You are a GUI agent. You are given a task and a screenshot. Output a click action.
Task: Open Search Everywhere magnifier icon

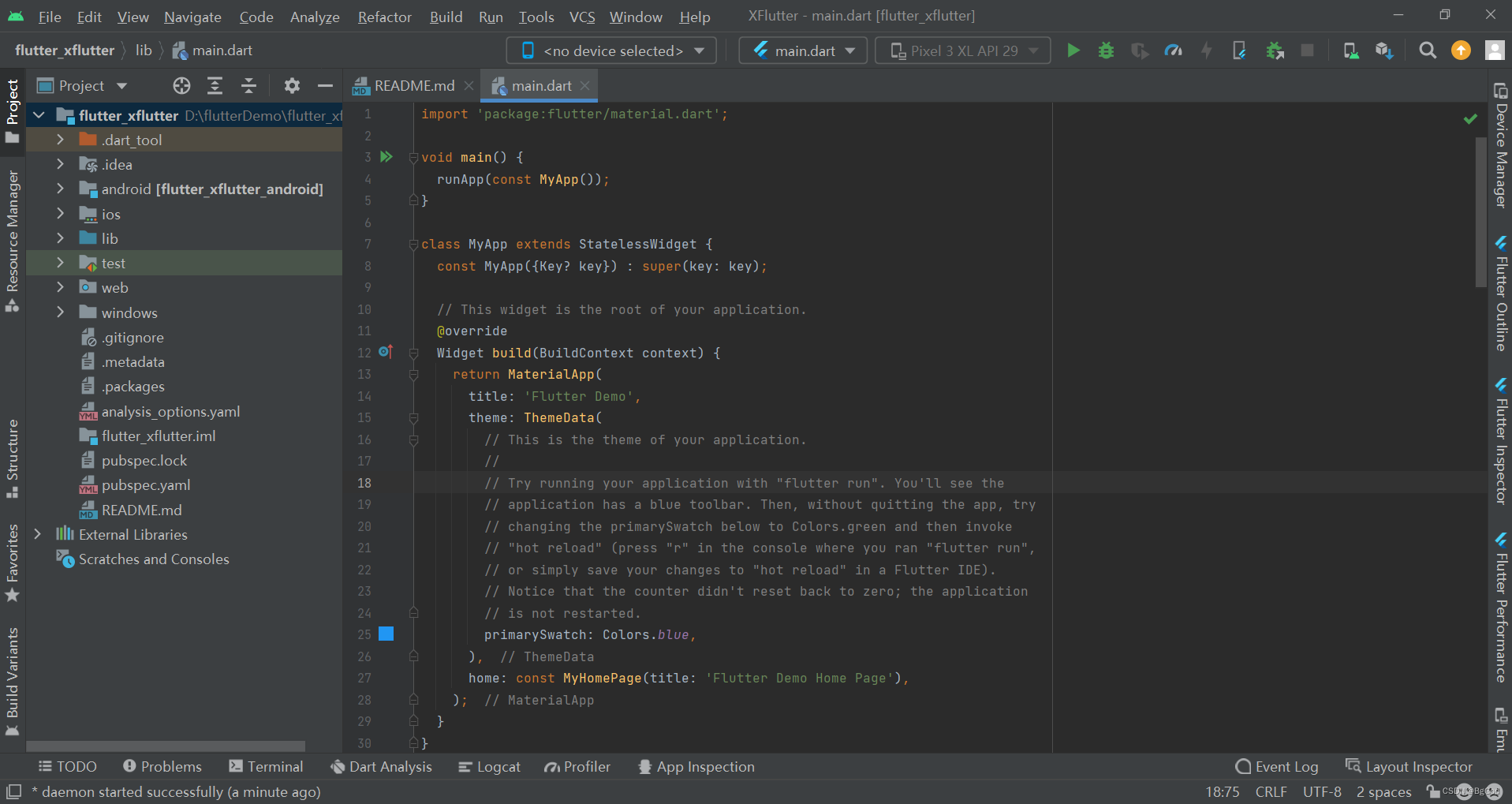[x=1427, y=50]
